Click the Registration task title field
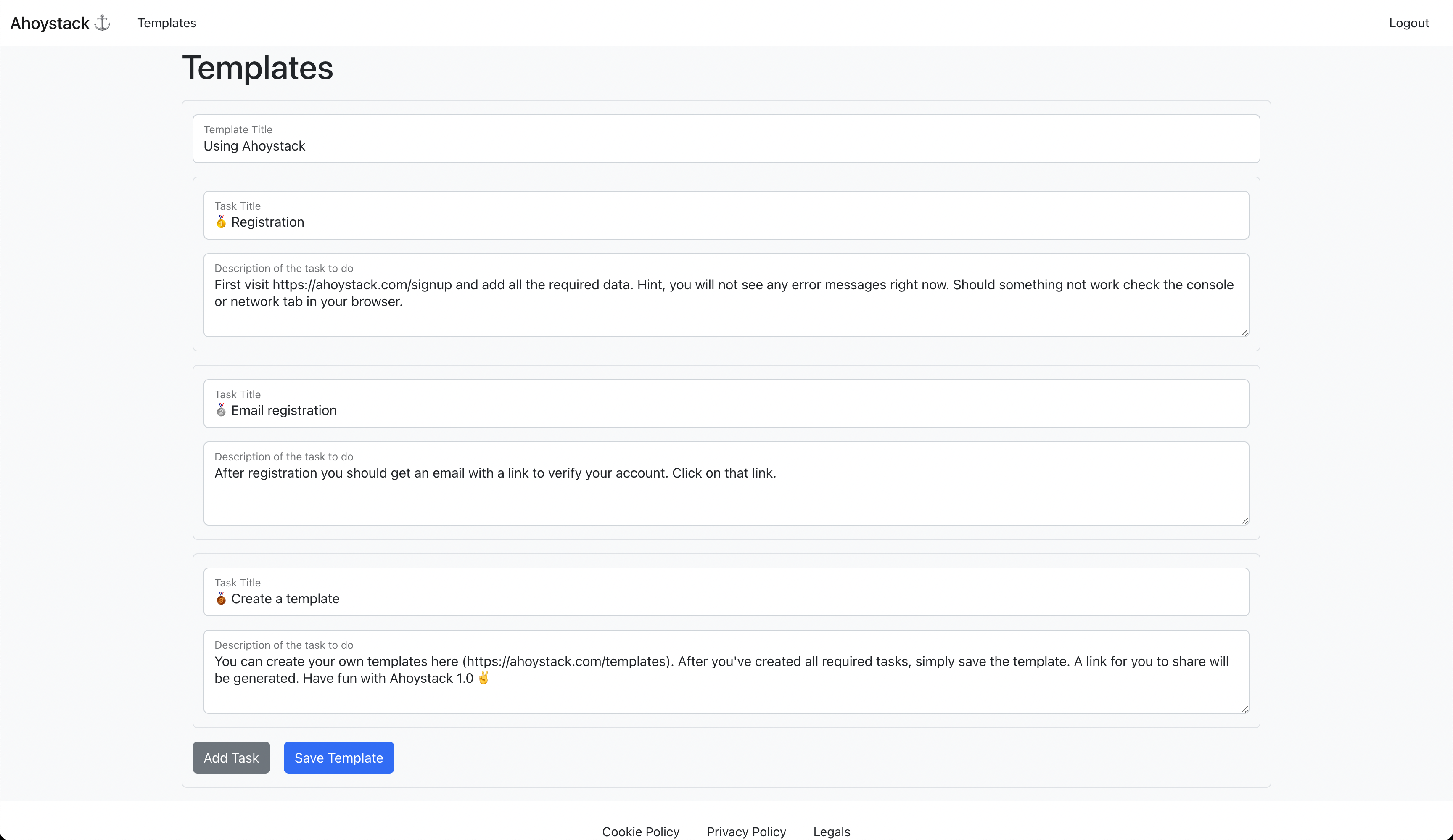 (726, 215)
